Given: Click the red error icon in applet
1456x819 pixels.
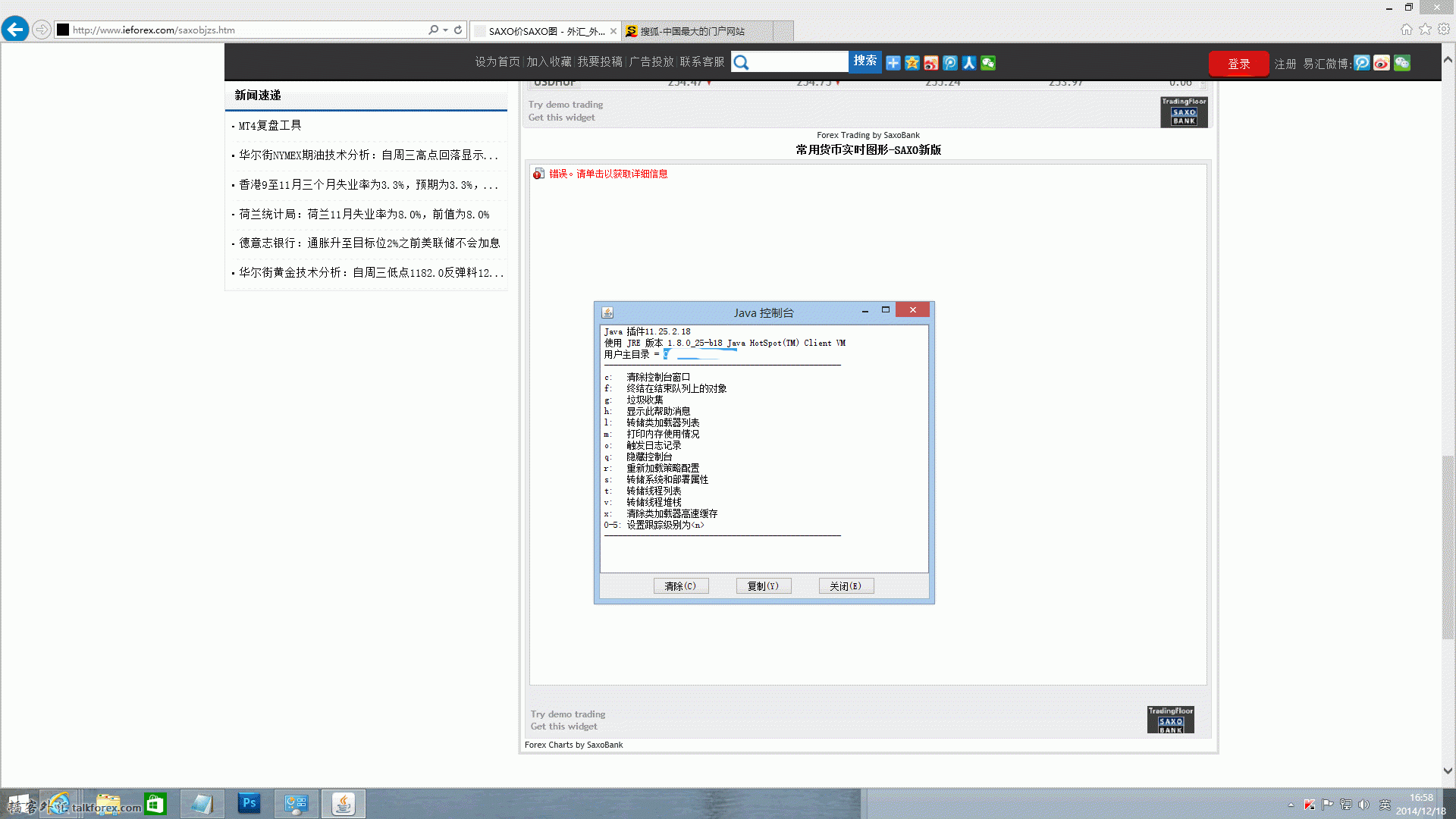Looking at the screenshot, I should (x=538, y=174).
